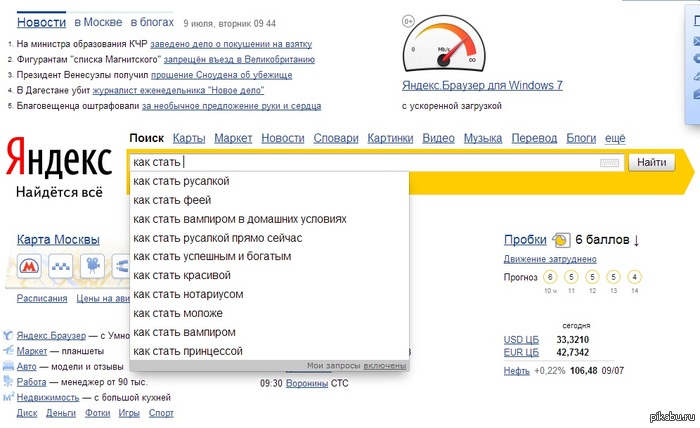
Task: Select suggestion как стать моложе
Action: click(x=269, y=313)
